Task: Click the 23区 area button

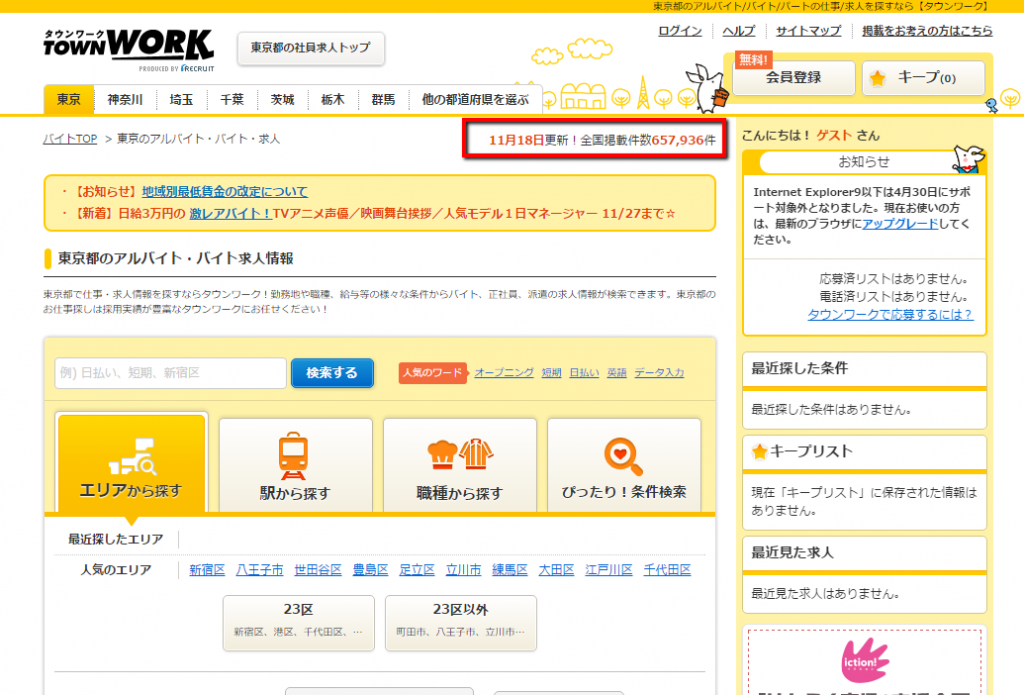Action: (x=298, y=622)
